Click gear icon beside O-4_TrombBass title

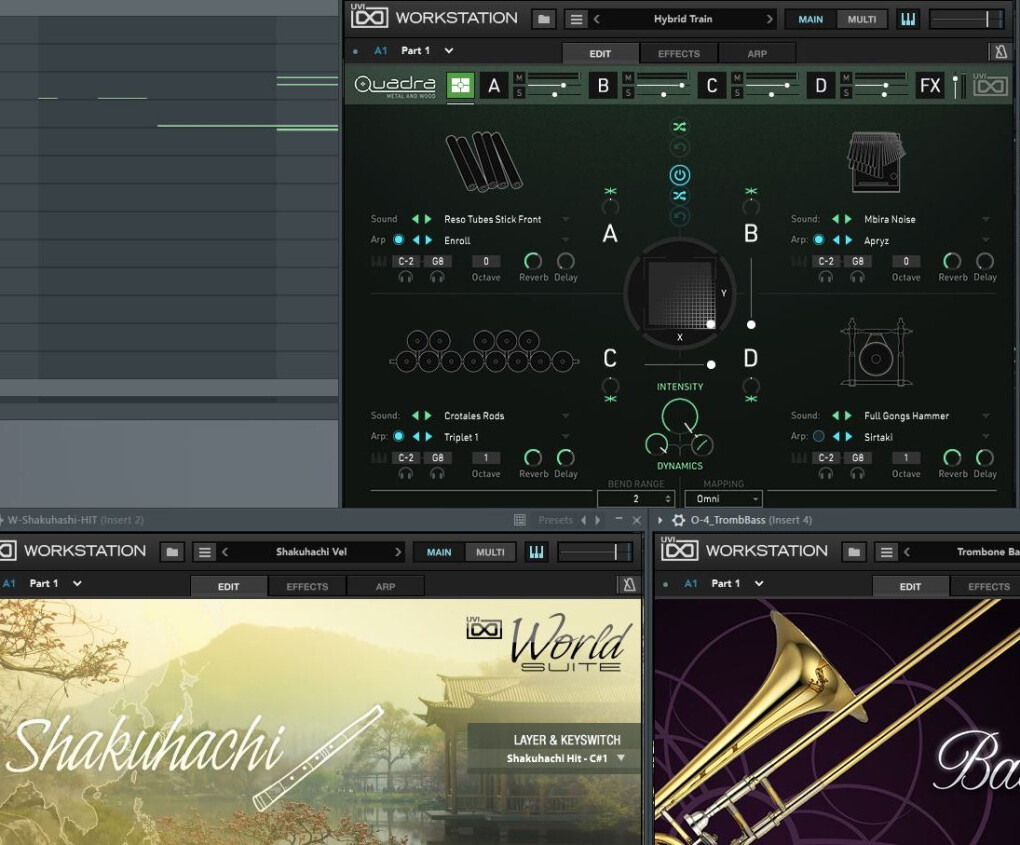pos(678,520)
